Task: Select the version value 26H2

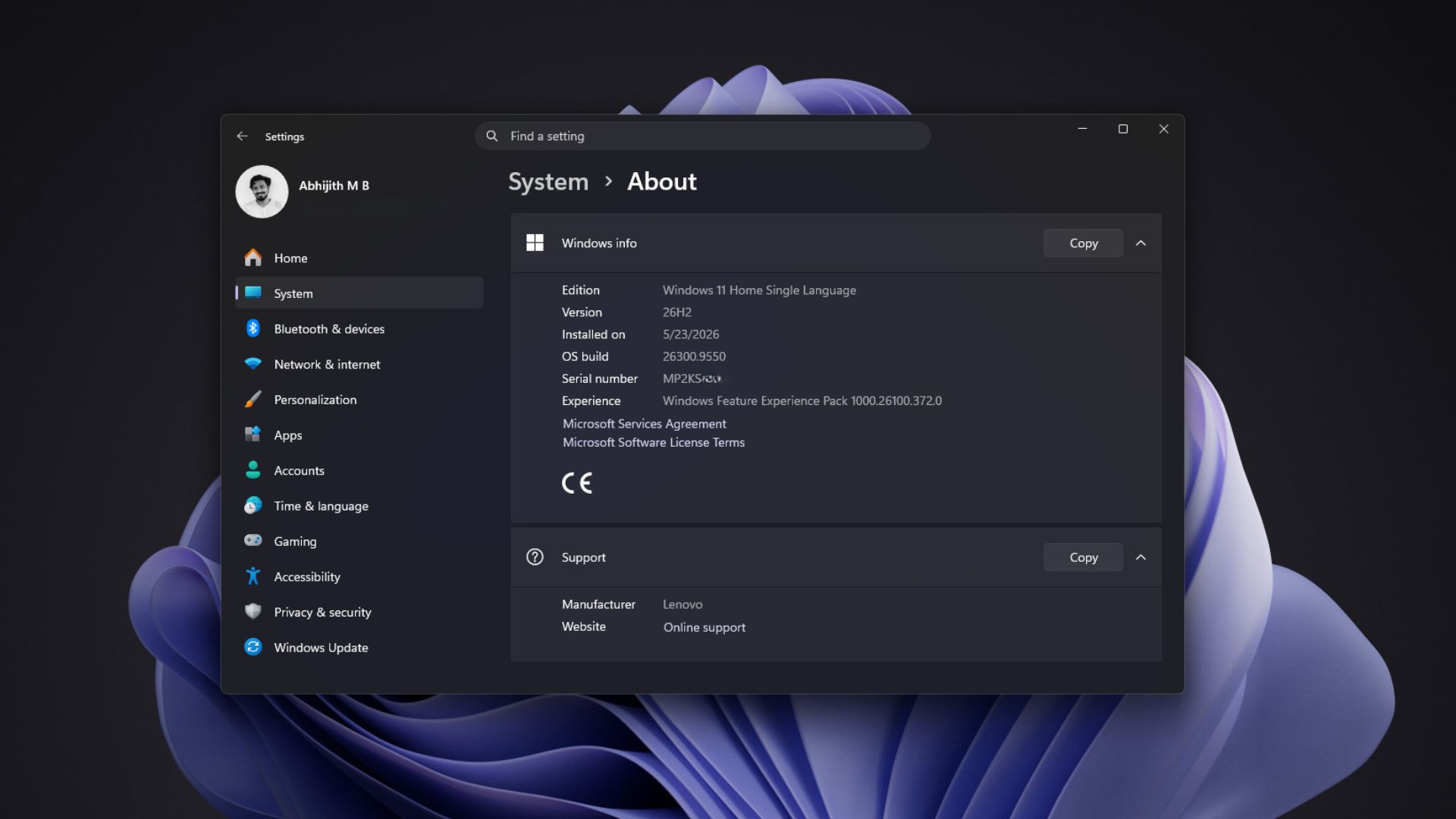Action: tap(676, 312)
